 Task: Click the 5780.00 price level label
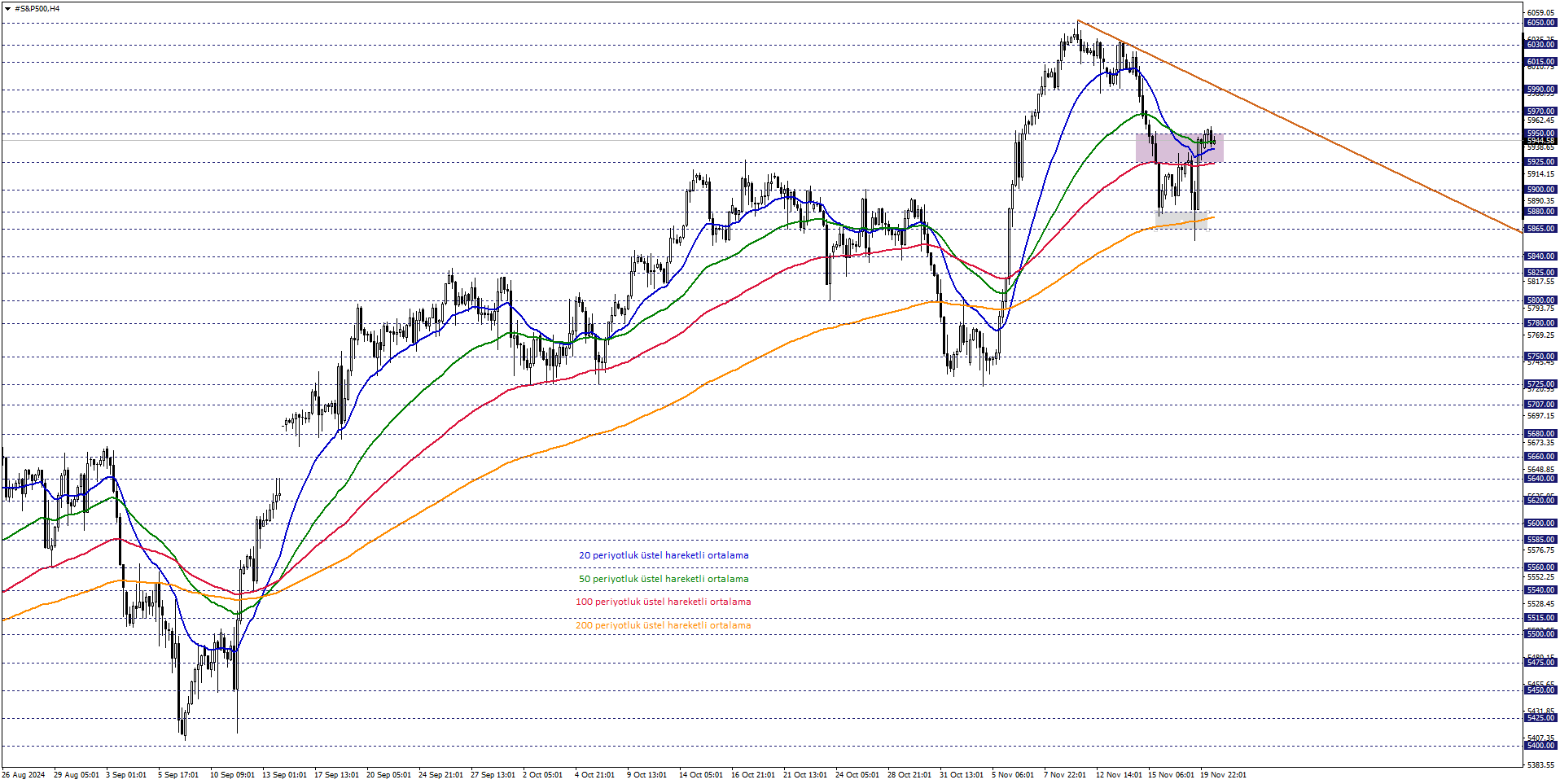click(x=1540, y=323)
